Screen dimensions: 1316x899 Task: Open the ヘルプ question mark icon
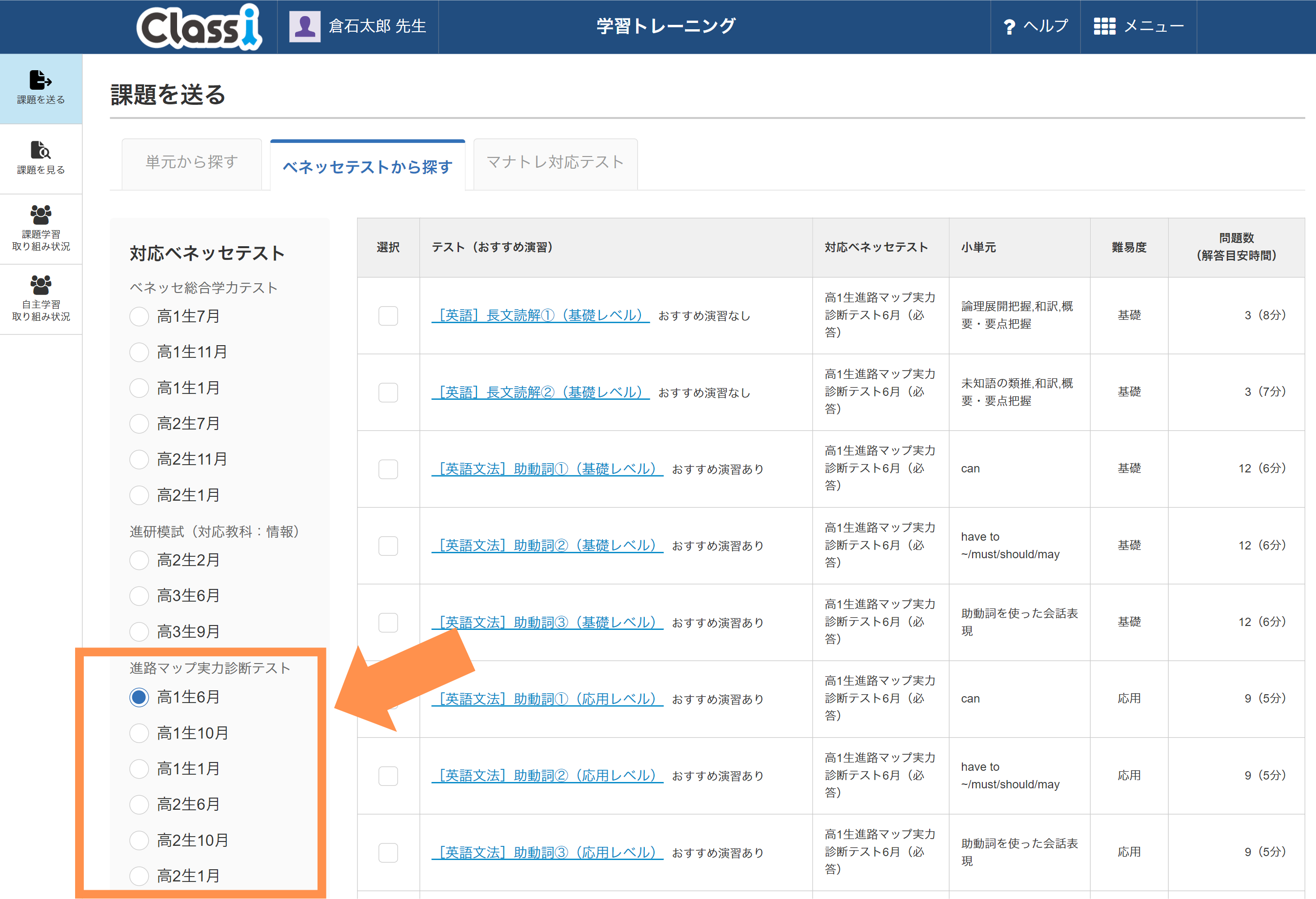(1009, 27)
